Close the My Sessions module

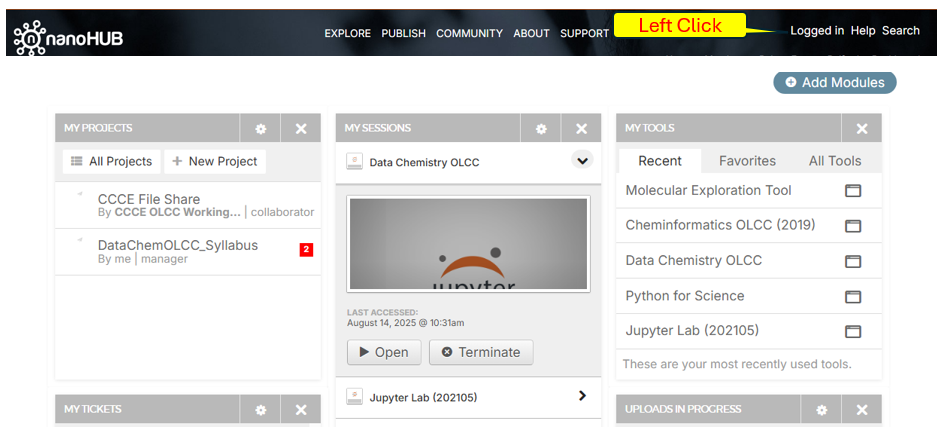click(582, 129)
